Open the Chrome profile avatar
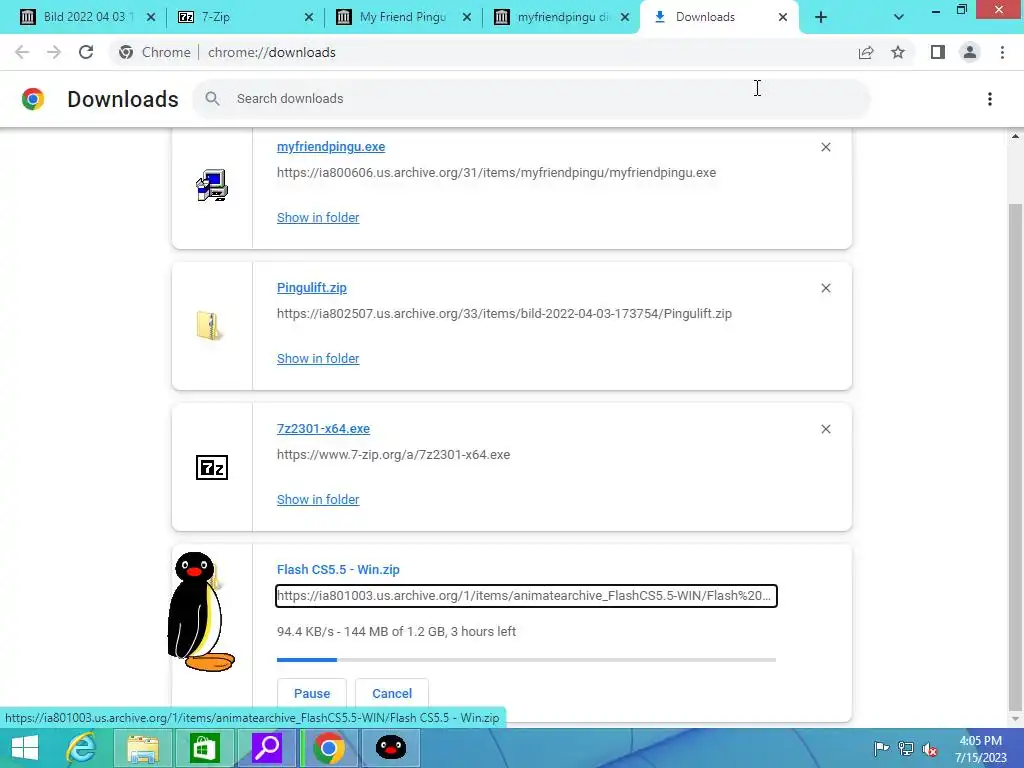Image resolution: width=1024 pixels, height=768 pixels. [x=970, y=52]
